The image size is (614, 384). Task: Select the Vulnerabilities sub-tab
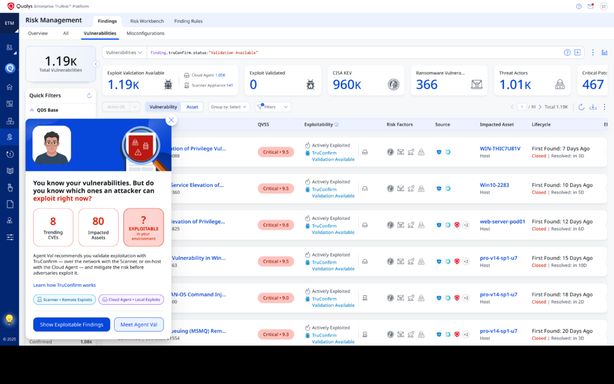point(100,33)
